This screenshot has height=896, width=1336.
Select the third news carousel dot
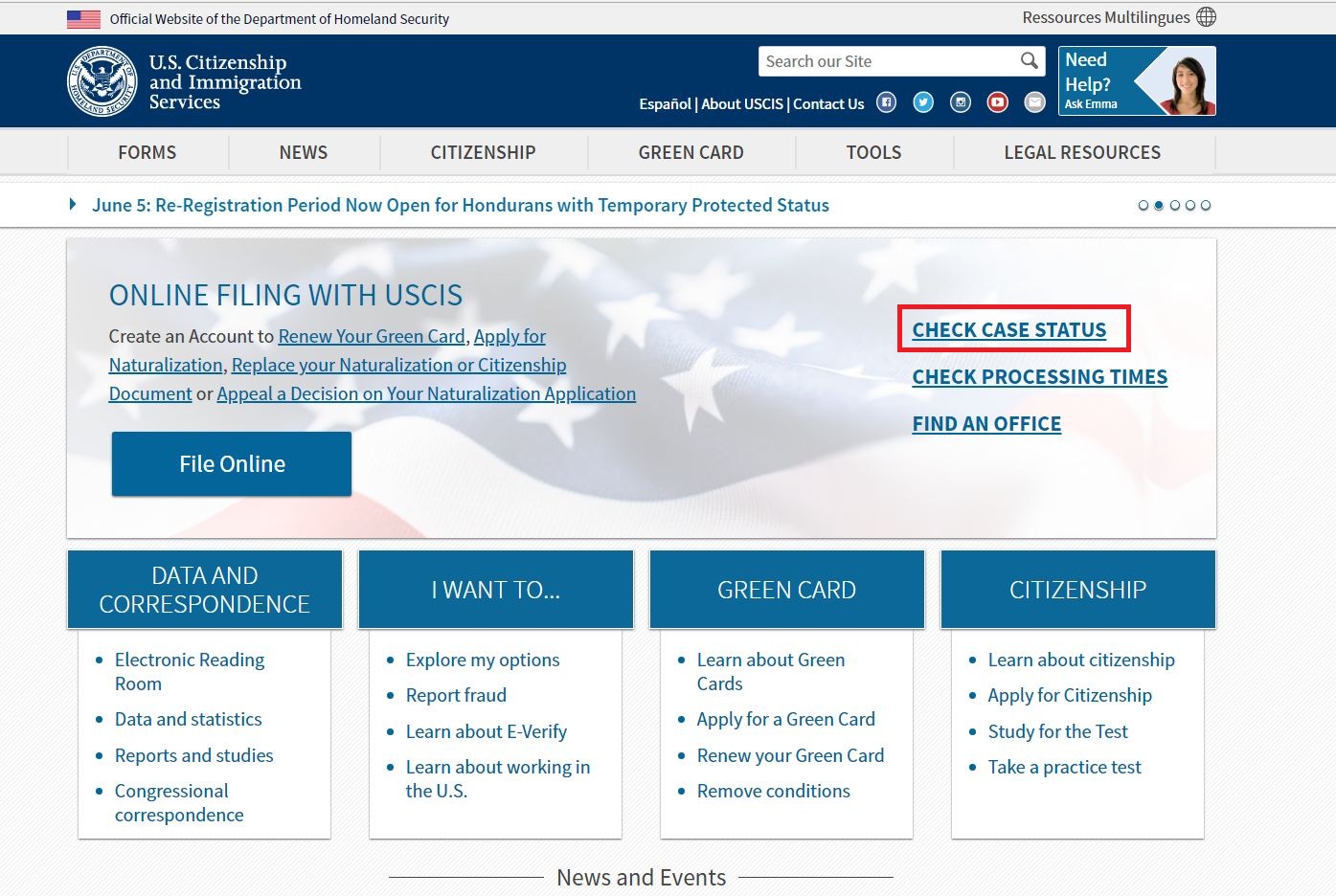(x=1175, y=205)
